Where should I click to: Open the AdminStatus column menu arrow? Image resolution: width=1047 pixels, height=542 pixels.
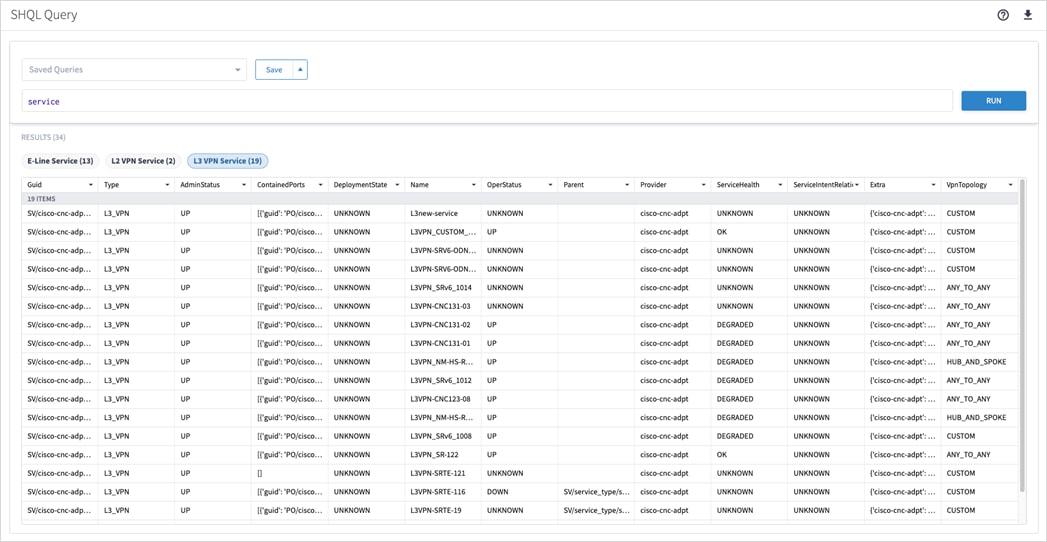tap(244, 184)
